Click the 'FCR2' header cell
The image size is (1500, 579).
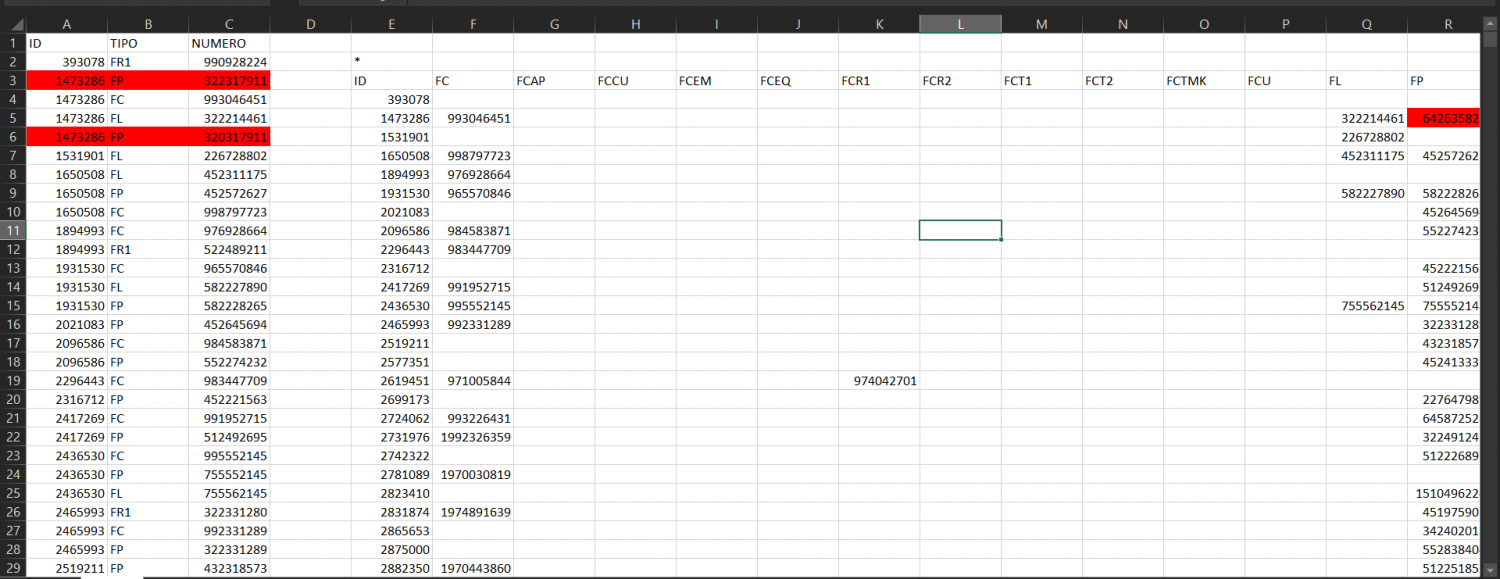(x=960, y=81)
